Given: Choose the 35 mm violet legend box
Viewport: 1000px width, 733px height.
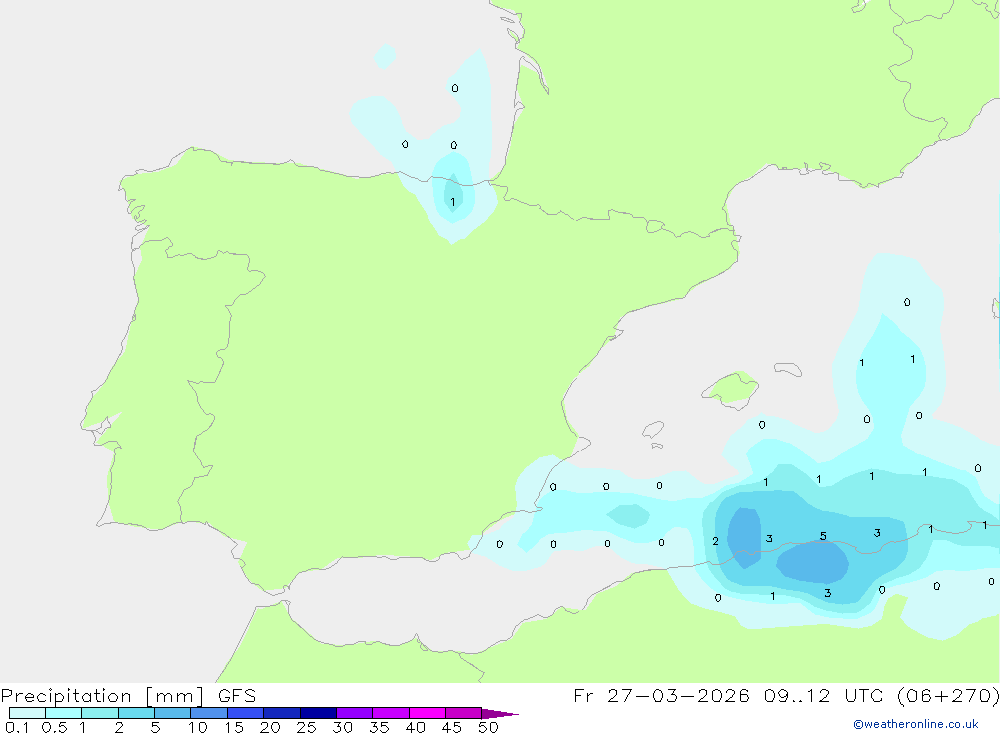Looking at the screenshot, I should coord(391,713).
